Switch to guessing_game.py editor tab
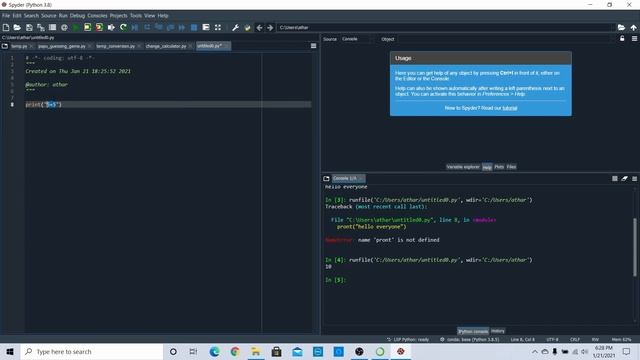Viewport: 640px width, 360px height. (x=62, y=46)
